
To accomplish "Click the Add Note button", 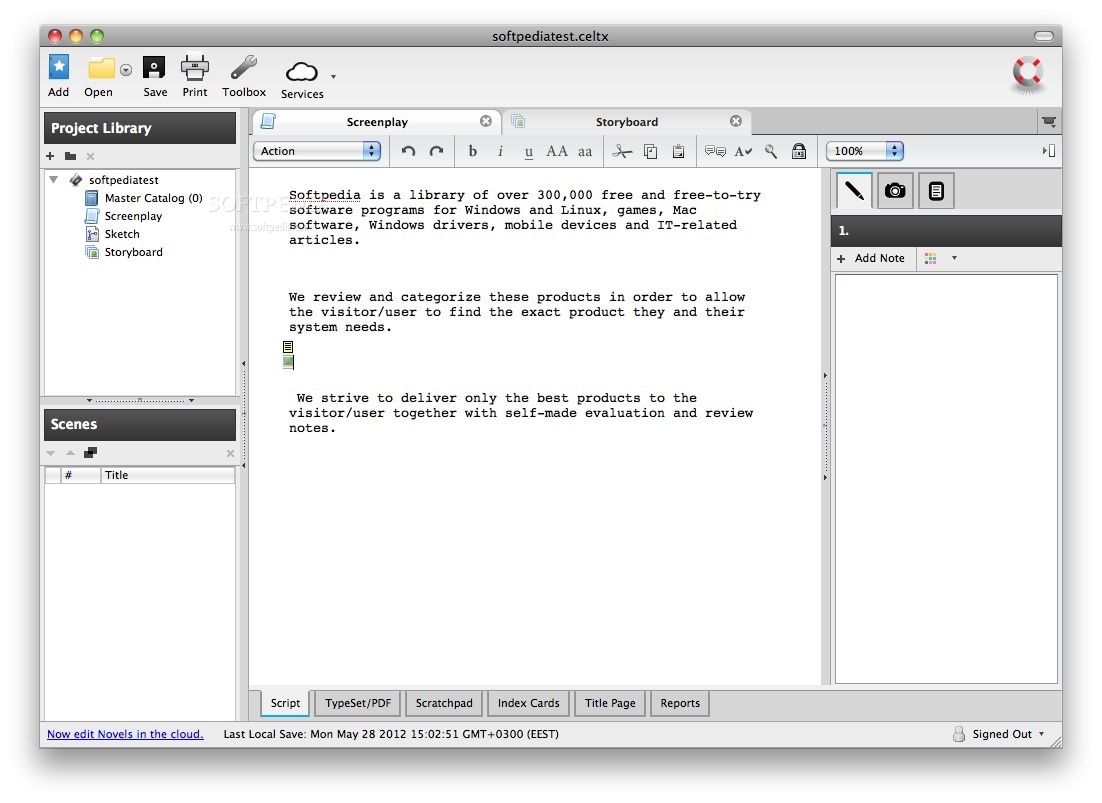I will (871, 258).
